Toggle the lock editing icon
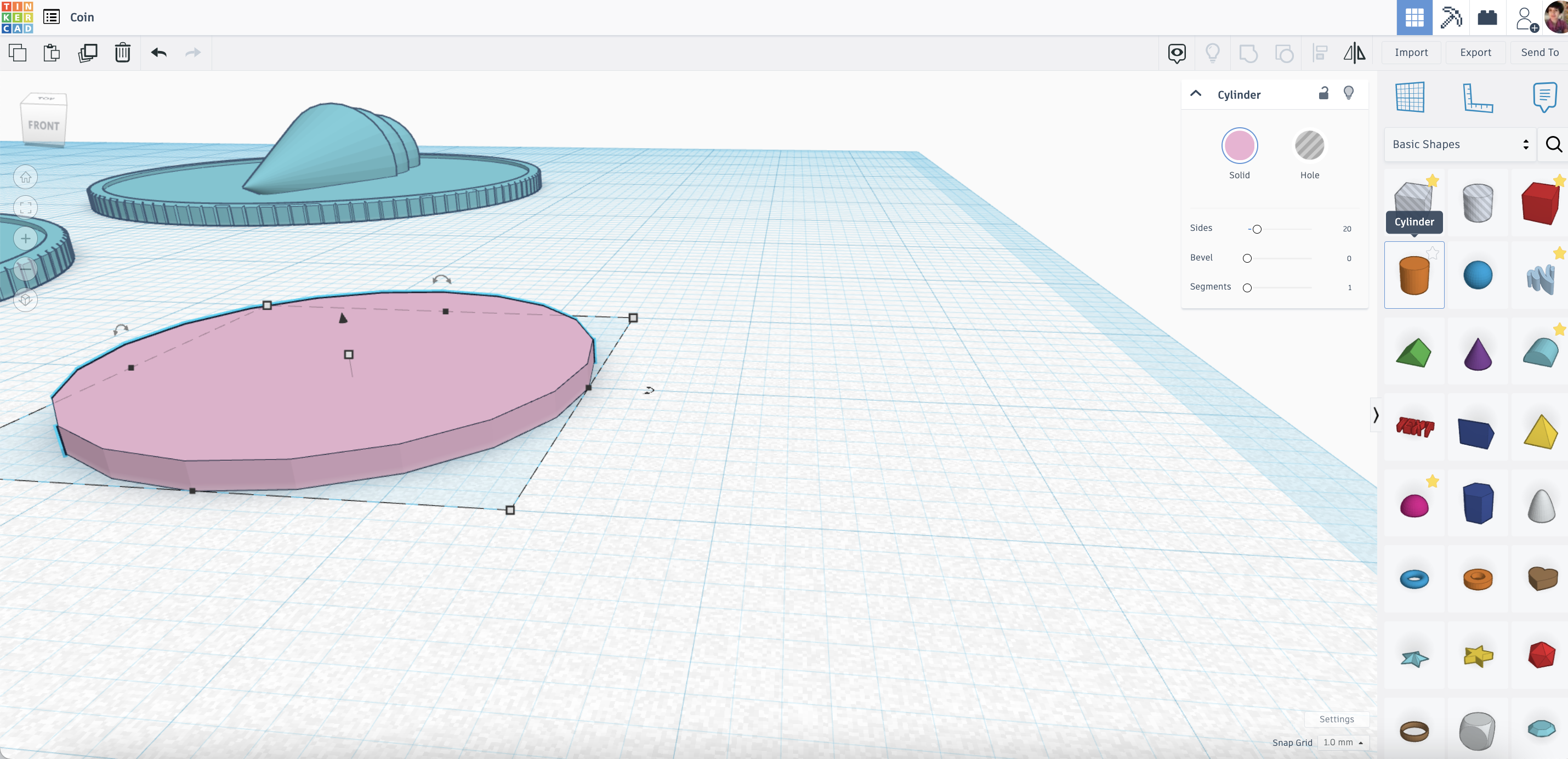Viewport: 1568px width, 759px height. 1323,93
